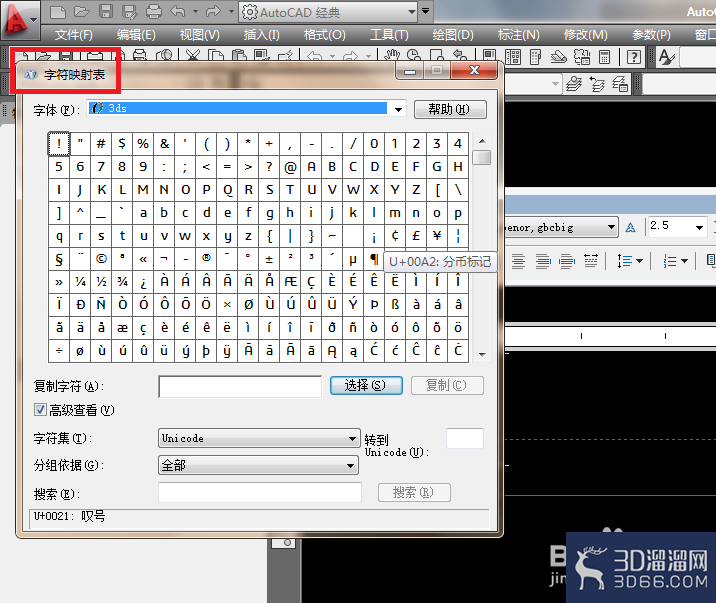Screen dimensions: 716x603
Task: Open the Sheet Set Manager icon
Action: 558,57
